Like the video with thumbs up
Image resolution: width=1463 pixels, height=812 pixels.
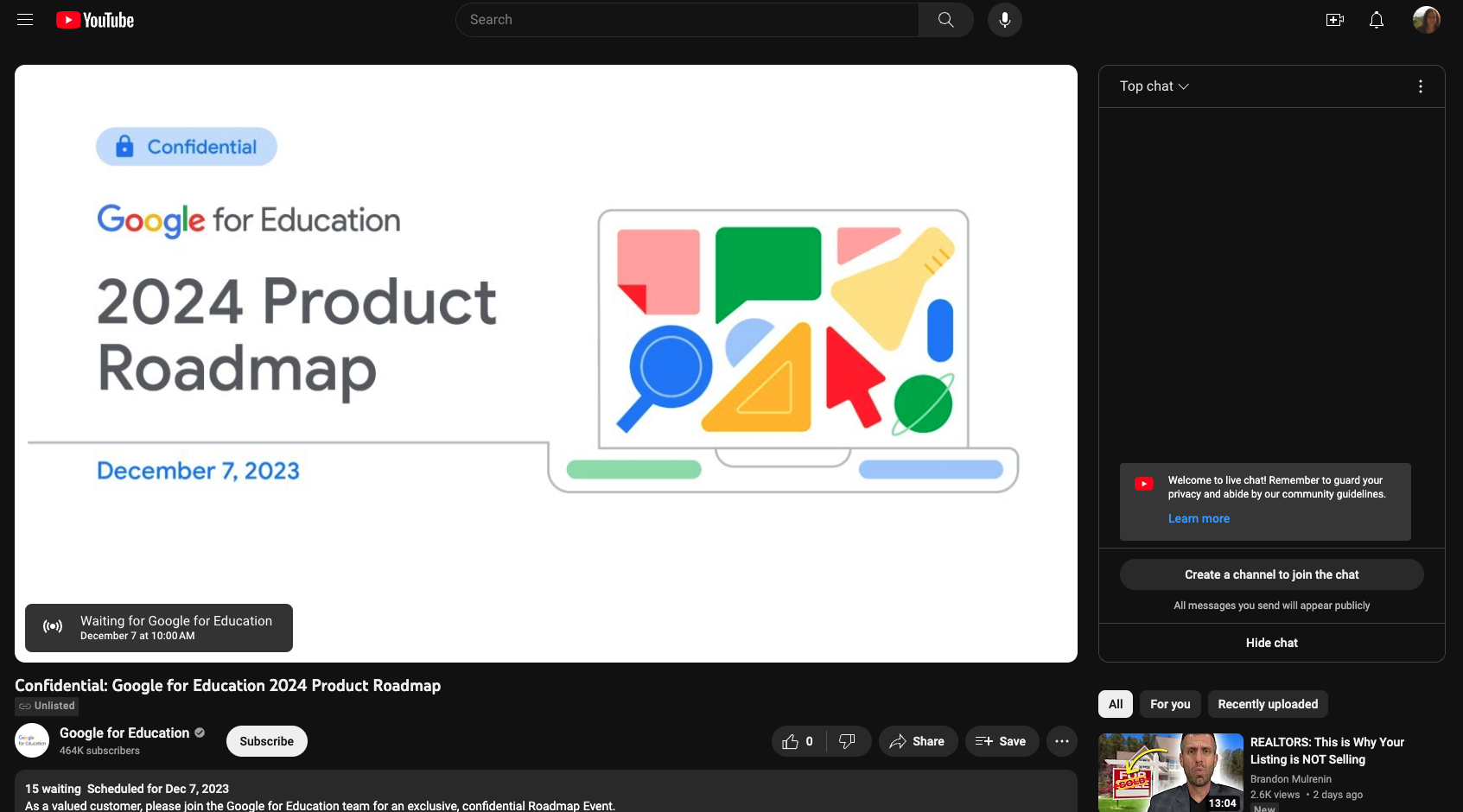tap(798, 741)
